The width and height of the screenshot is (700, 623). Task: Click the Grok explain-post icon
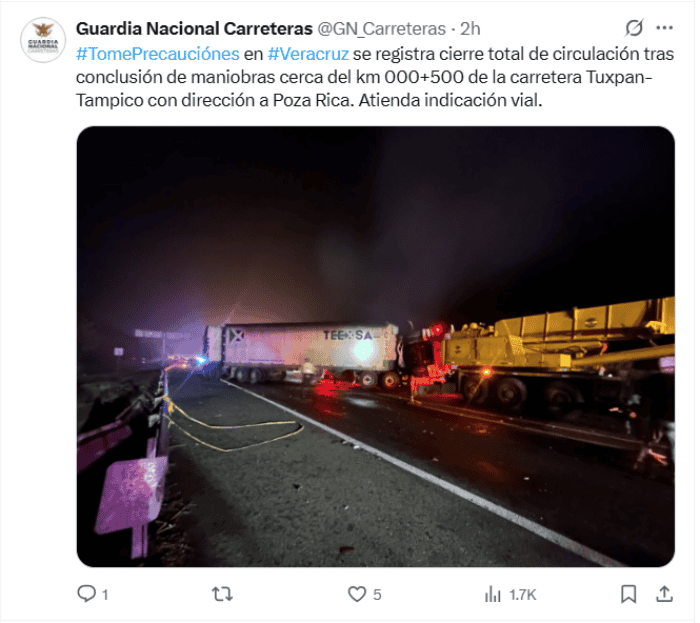point(634,28)
